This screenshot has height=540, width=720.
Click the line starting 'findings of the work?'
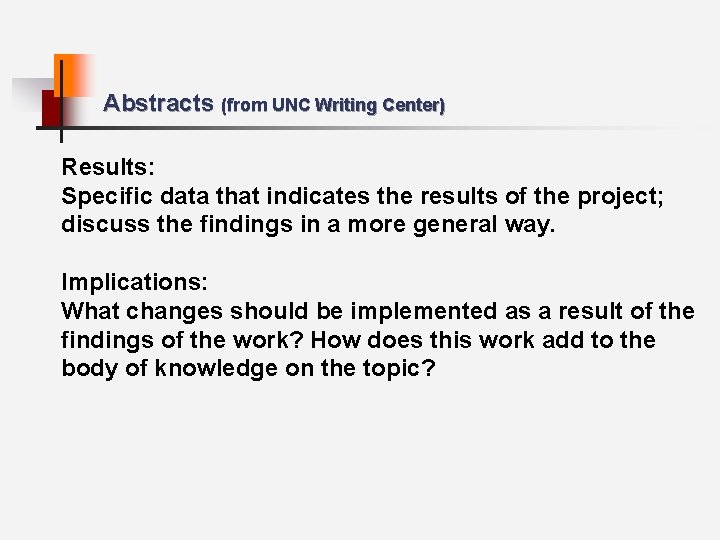[358, 340]
